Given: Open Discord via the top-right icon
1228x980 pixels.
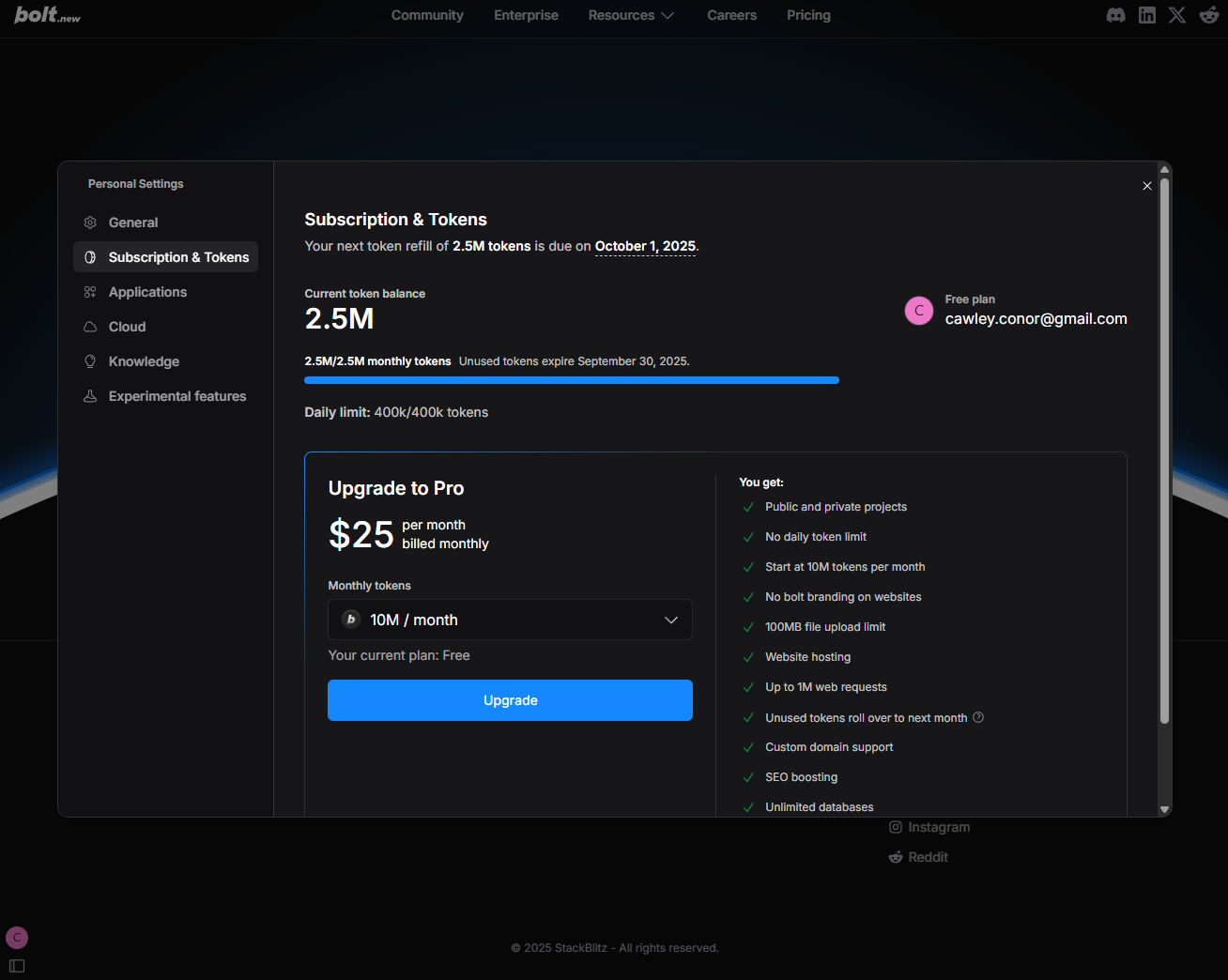Looking at the screenshot, I should [1115, 15].
